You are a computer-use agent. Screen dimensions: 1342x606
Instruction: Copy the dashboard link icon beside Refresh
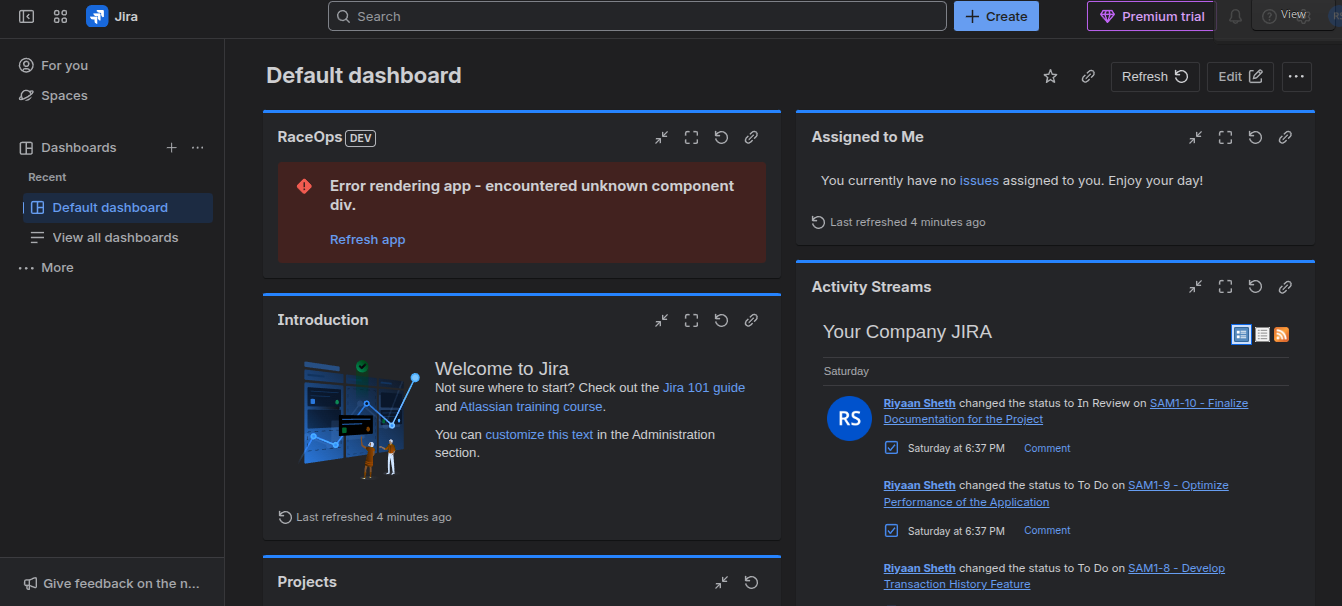click(1088, 76)
